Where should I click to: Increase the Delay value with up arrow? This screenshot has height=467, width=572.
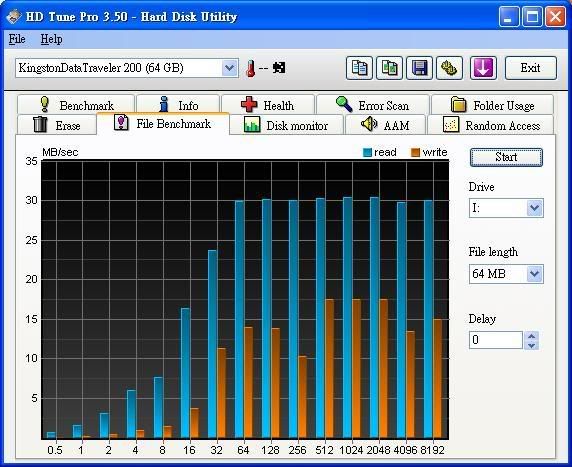[x=532, y=336]
